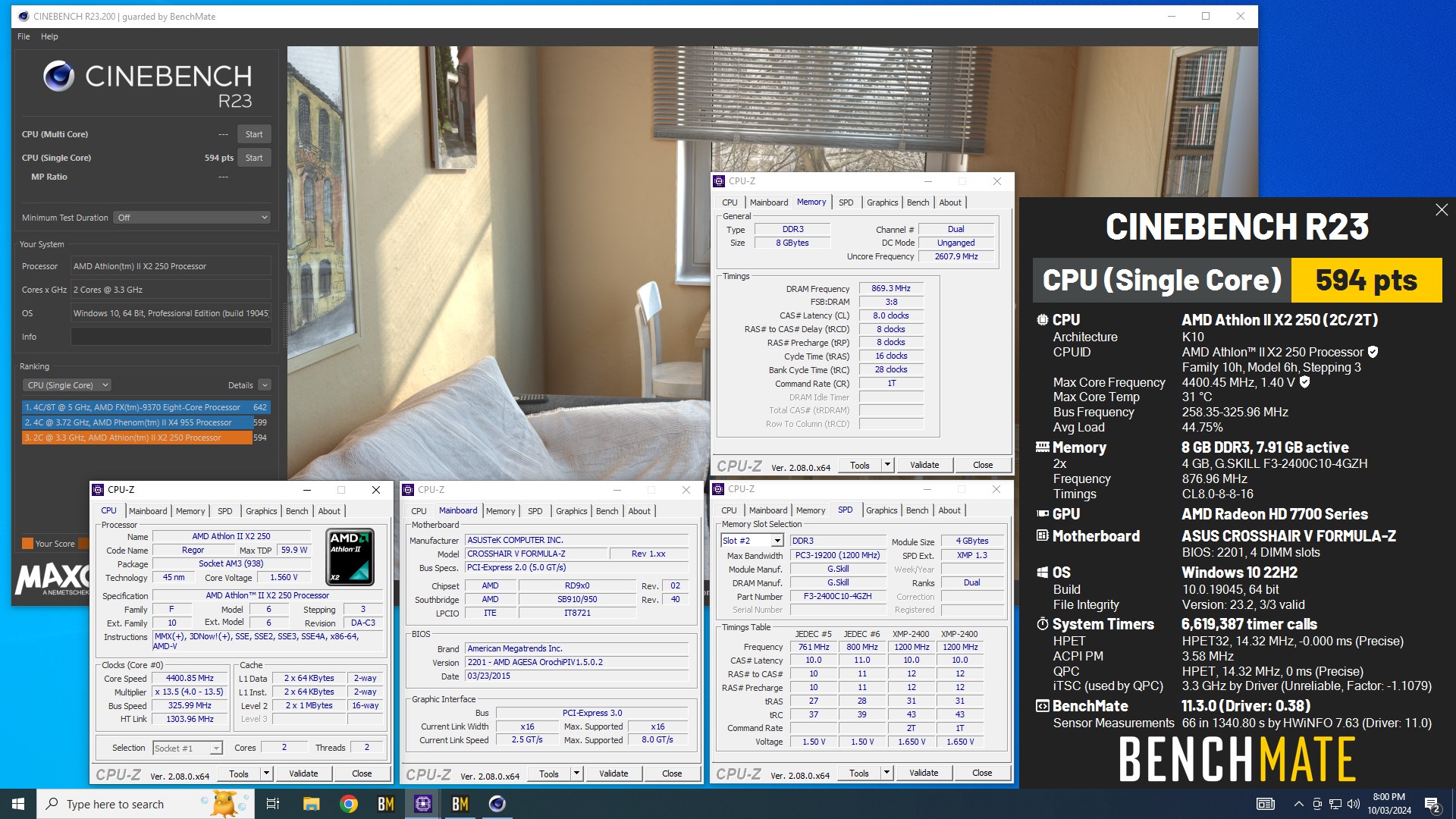1456x819 pixels.
Task: Click the Info input field
Action: point(171,337)
